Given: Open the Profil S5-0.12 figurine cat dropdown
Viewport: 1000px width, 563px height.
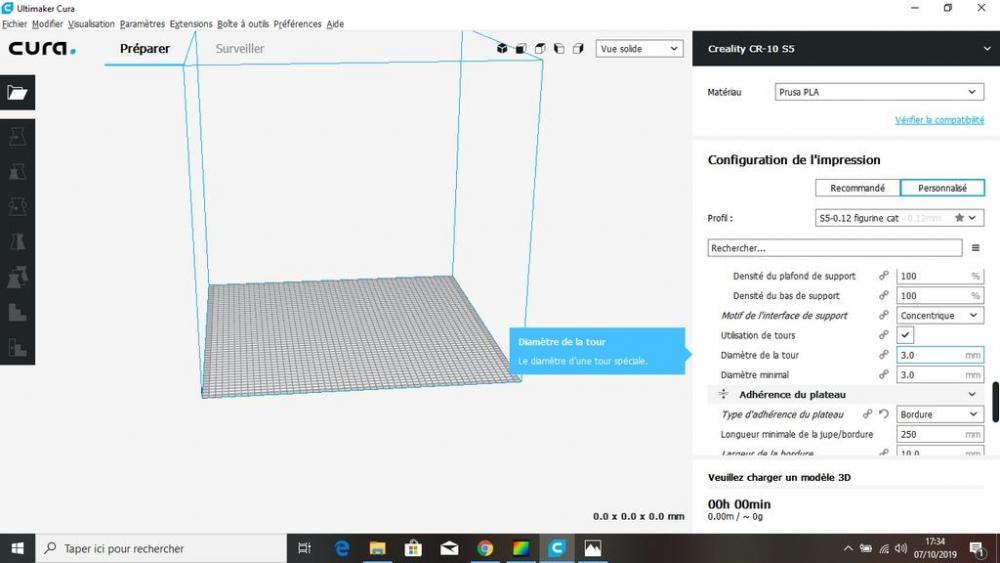Looking at the screenshot, I should (899, 218).
